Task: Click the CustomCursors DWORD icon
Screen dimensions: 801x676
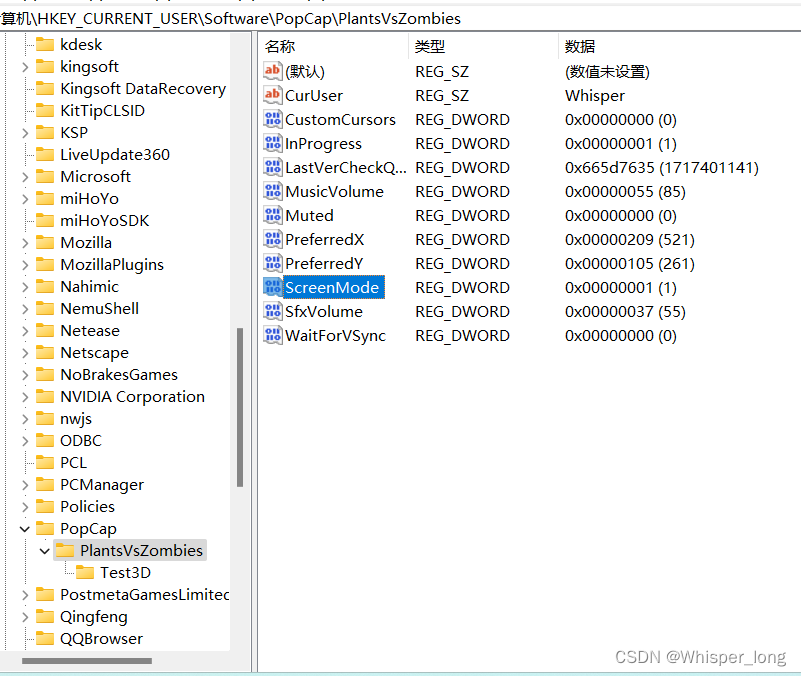Action: [x=272, y=119]
